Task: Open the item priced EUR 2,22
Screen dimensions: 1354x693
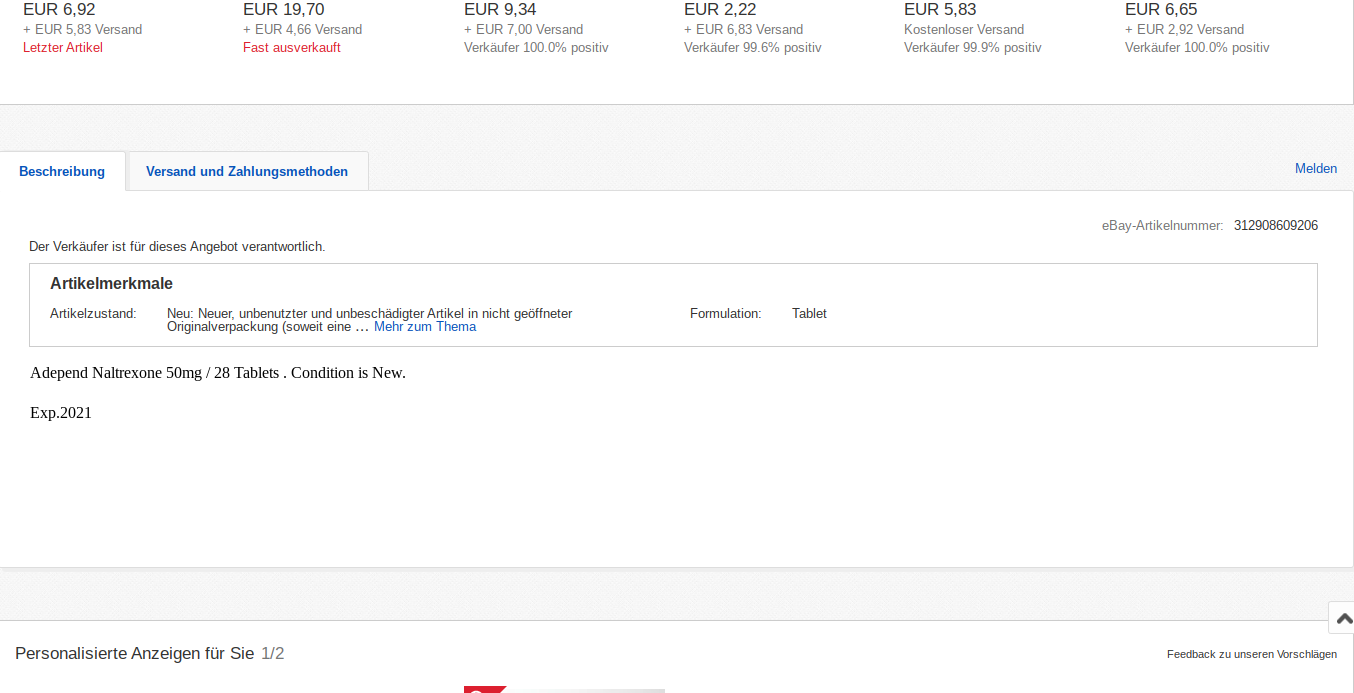Action: coord(720,10)
